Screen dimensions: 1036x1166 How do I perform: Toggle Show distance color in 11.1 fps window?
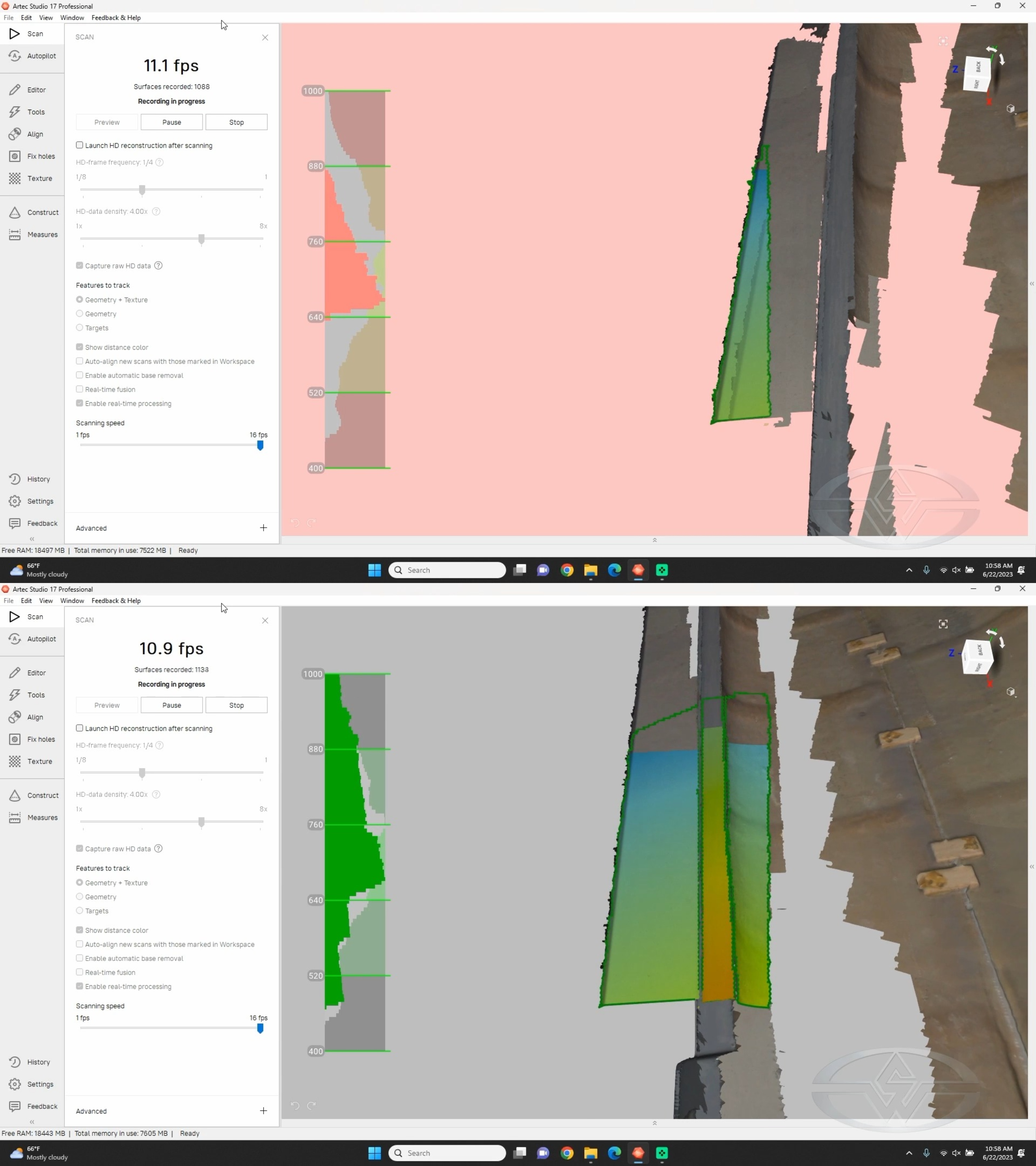click(x=80, y=347)
